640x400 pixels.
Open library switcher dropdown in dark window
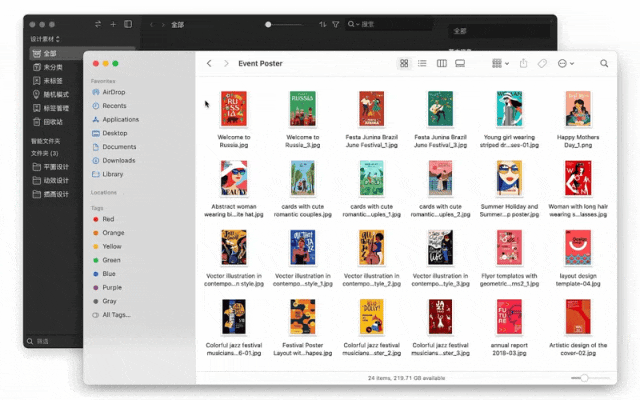pos(45,39)
